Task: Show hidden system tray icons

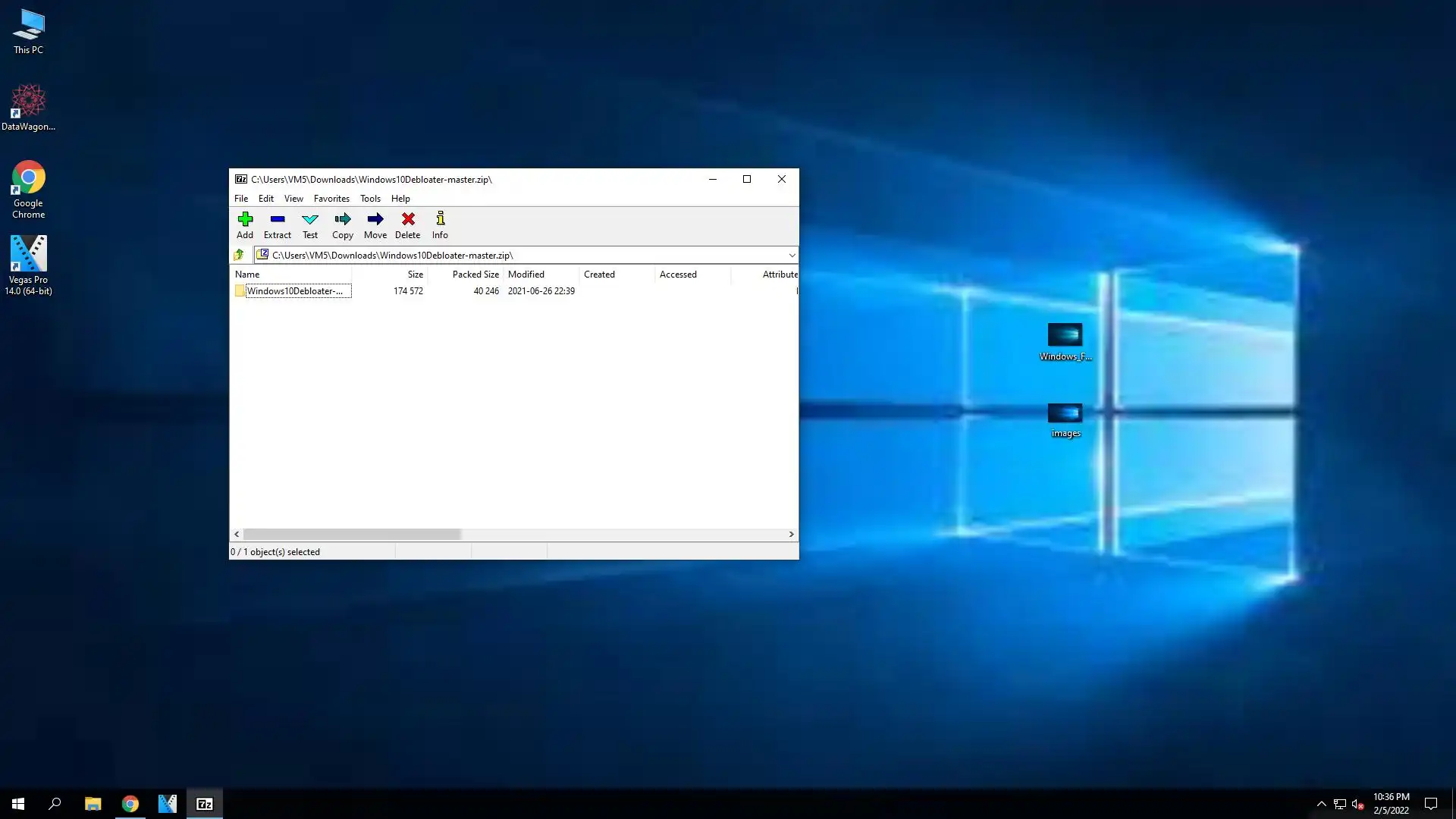Action: (x=1321, y=804)
